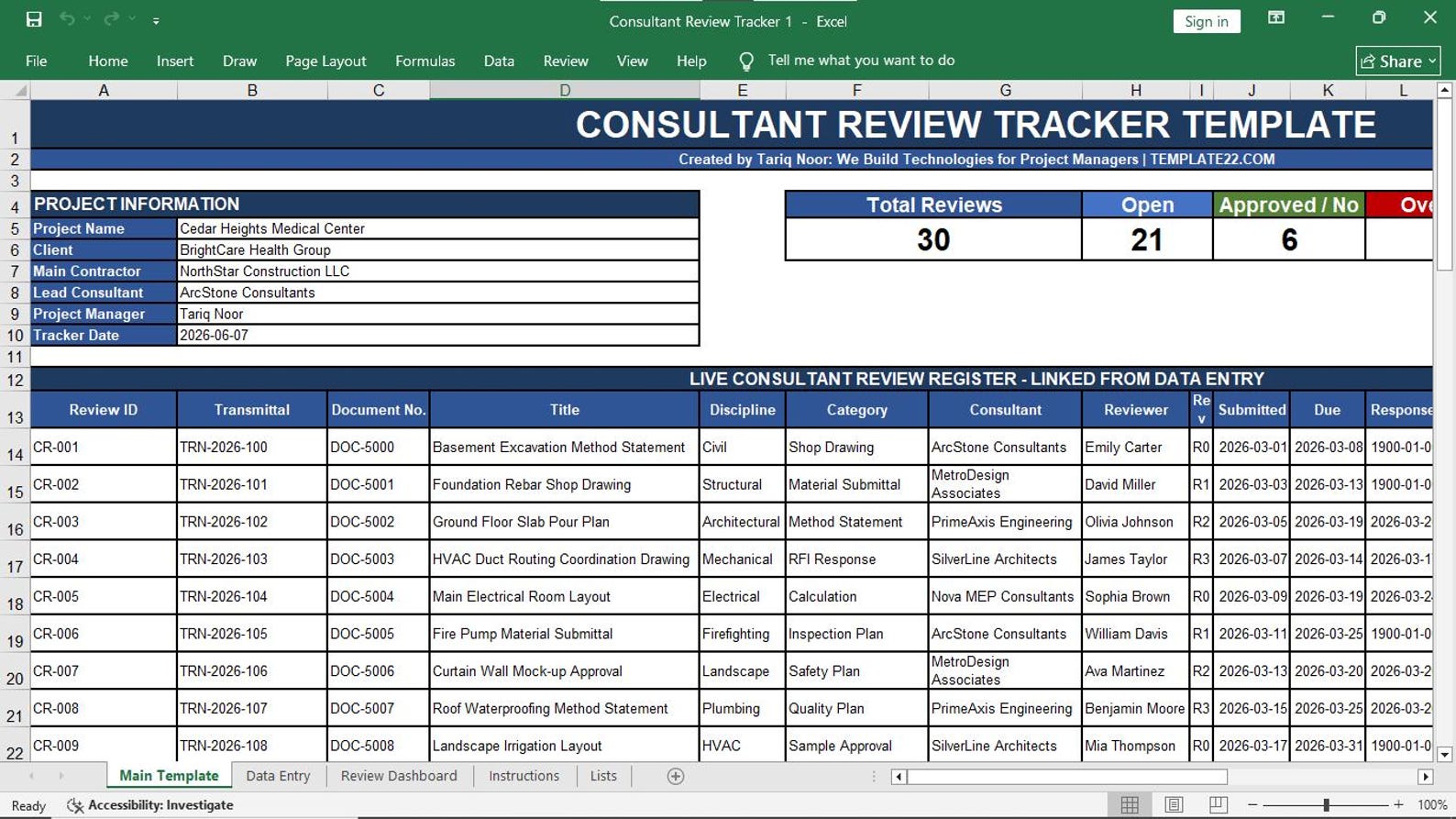
Task: Select the Main Template sheet tab
Action: coord(169,776)
